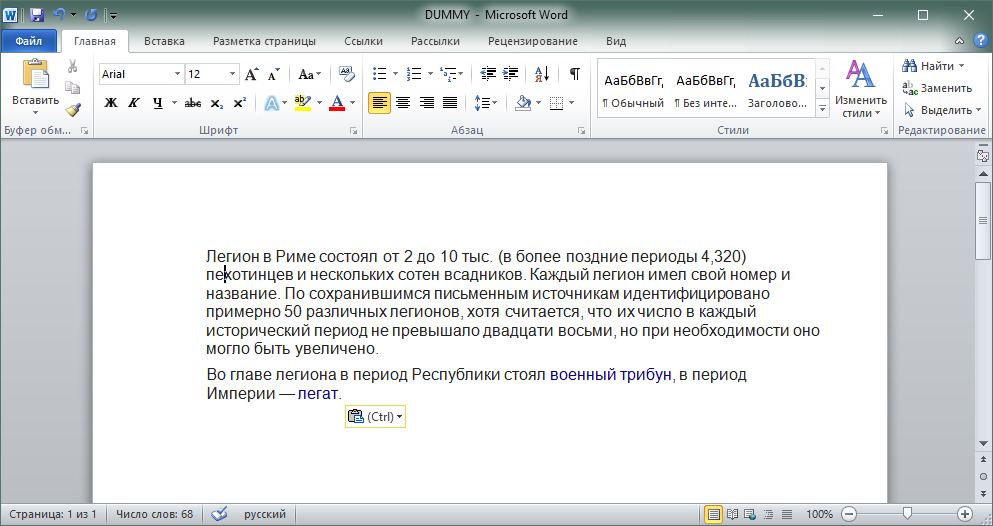Switch to the Вставка tab
The image size is (993, 526).
click(x=164, y=41)
